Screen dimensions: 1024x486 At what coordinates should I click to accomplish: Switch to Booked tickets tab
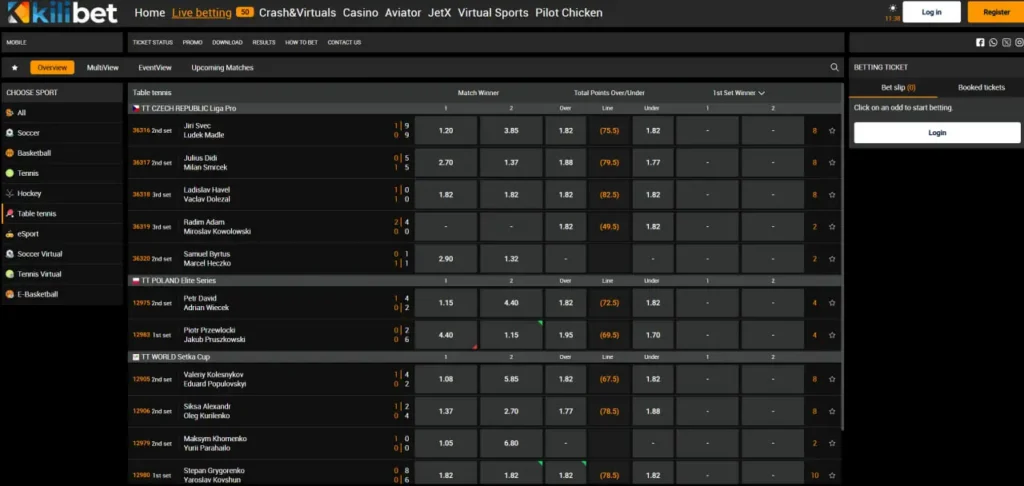pyautogui.click(x=981, y=88)
